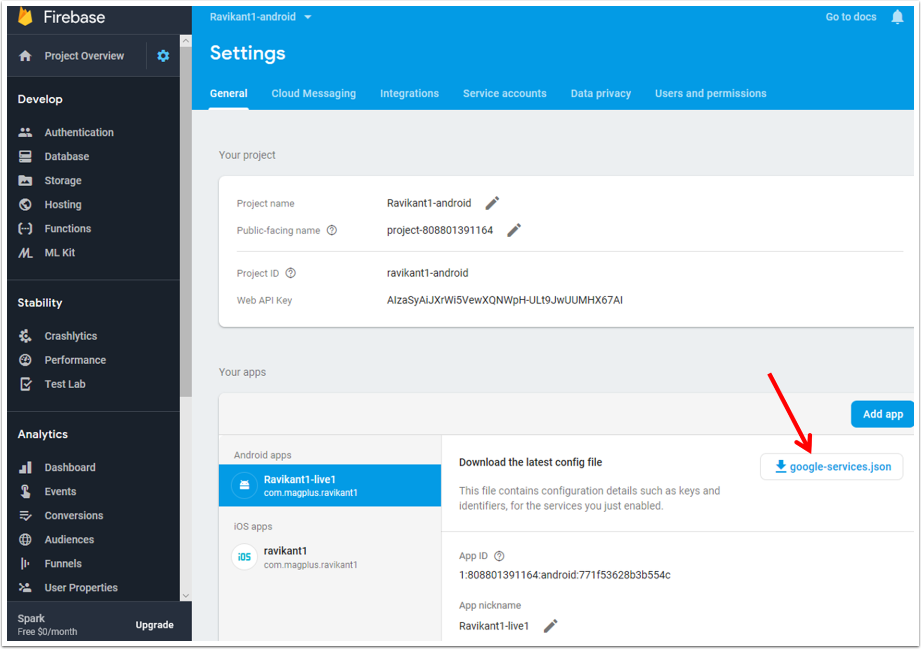Click the Stability section heading
Screen dimensions: 921x649
coord(40,303)
